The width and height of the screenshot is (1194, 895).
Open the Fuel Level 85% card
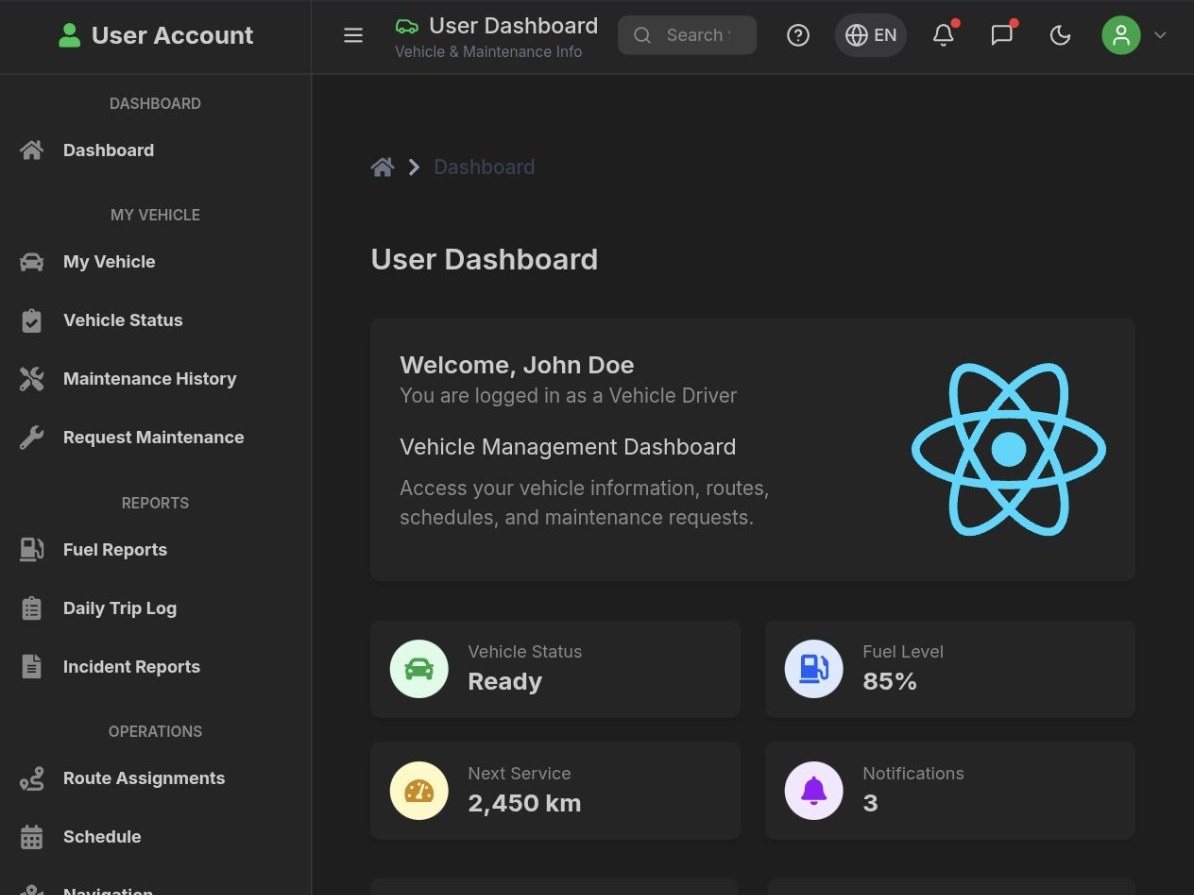(x=950, y=669)
